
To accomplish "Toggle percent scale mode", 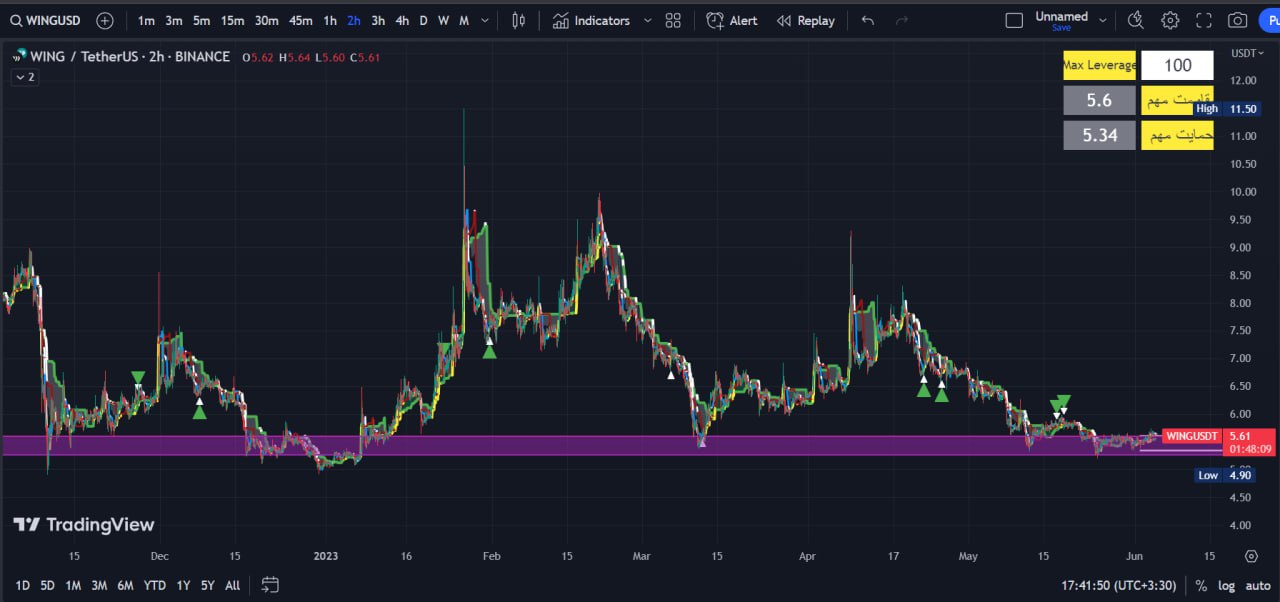I will pos(1201,586).
